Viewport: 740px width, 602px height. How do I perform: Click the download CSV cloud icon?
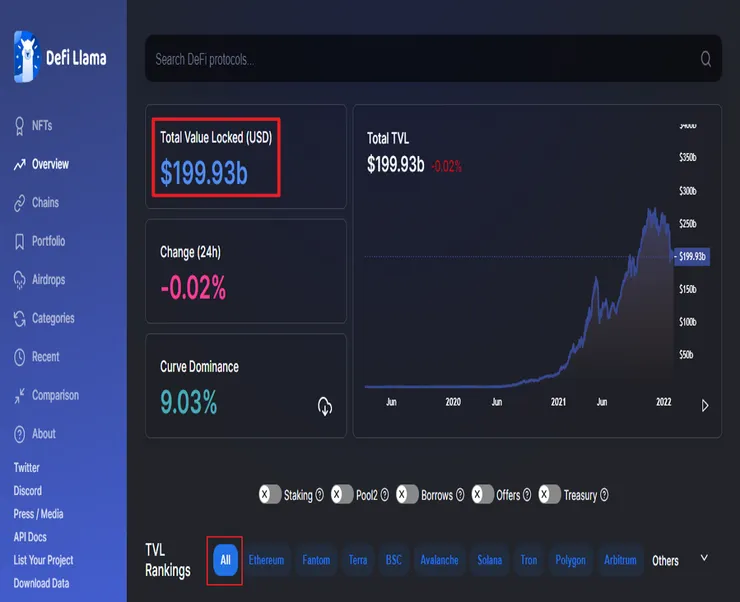pyautogui.click(x=325, y=406)
